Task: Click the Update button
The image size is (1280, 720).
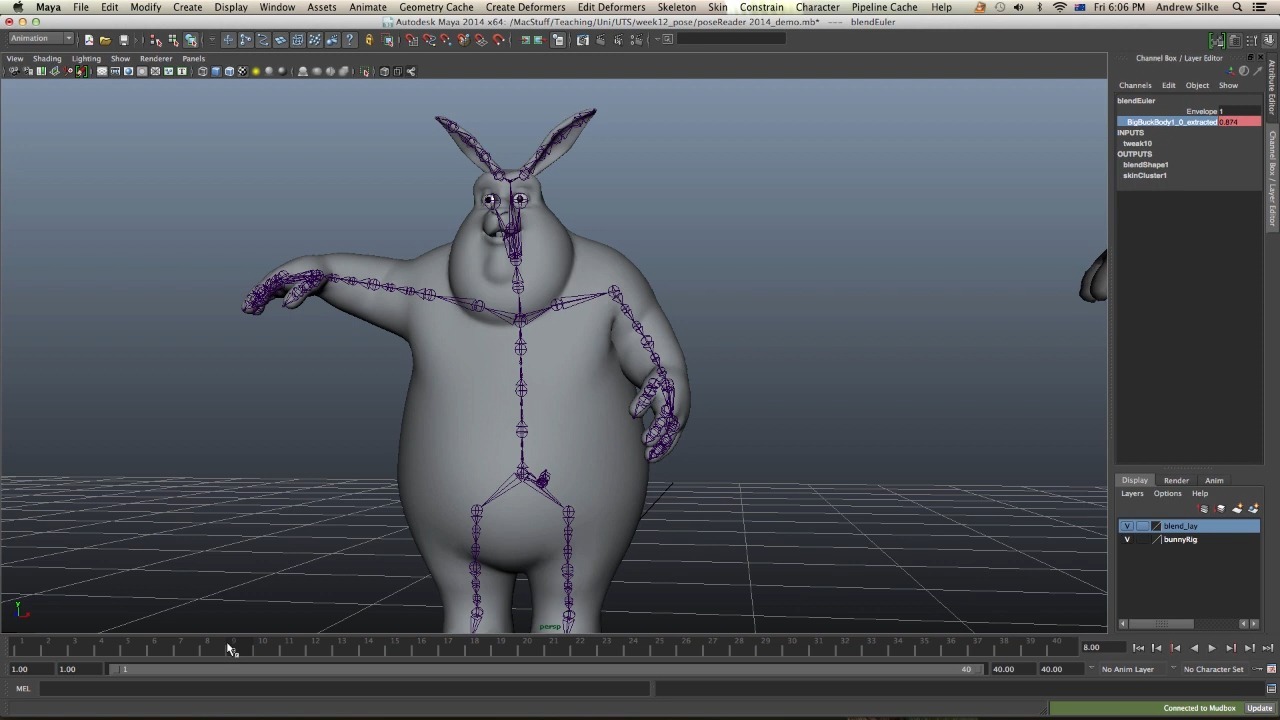Action: pos(1260,708)
